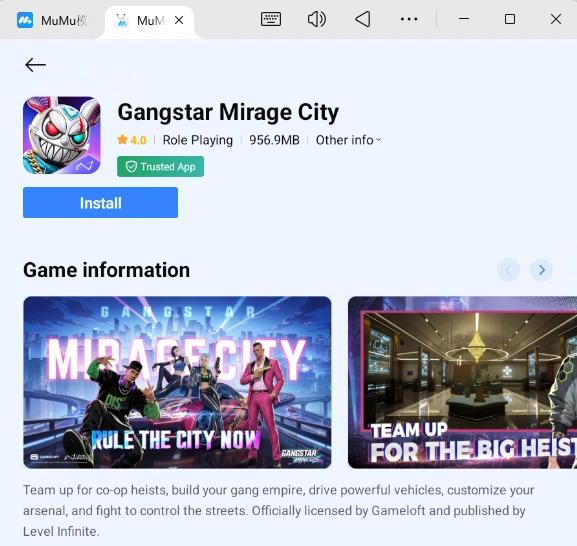Click the triangular back navigation icon

tap(363, 19)
